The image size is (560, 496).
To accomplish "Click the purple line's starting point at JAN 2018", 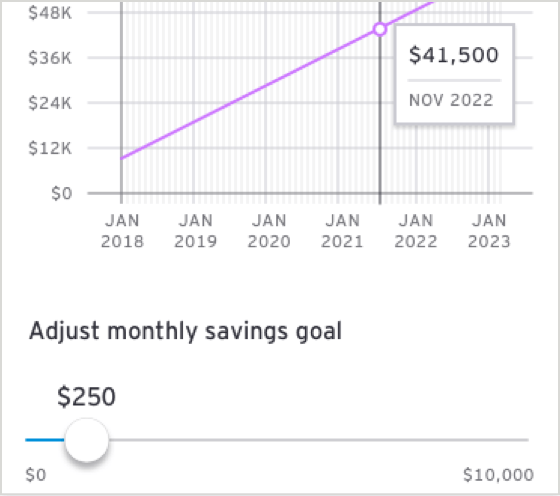I will pos(122,158).
